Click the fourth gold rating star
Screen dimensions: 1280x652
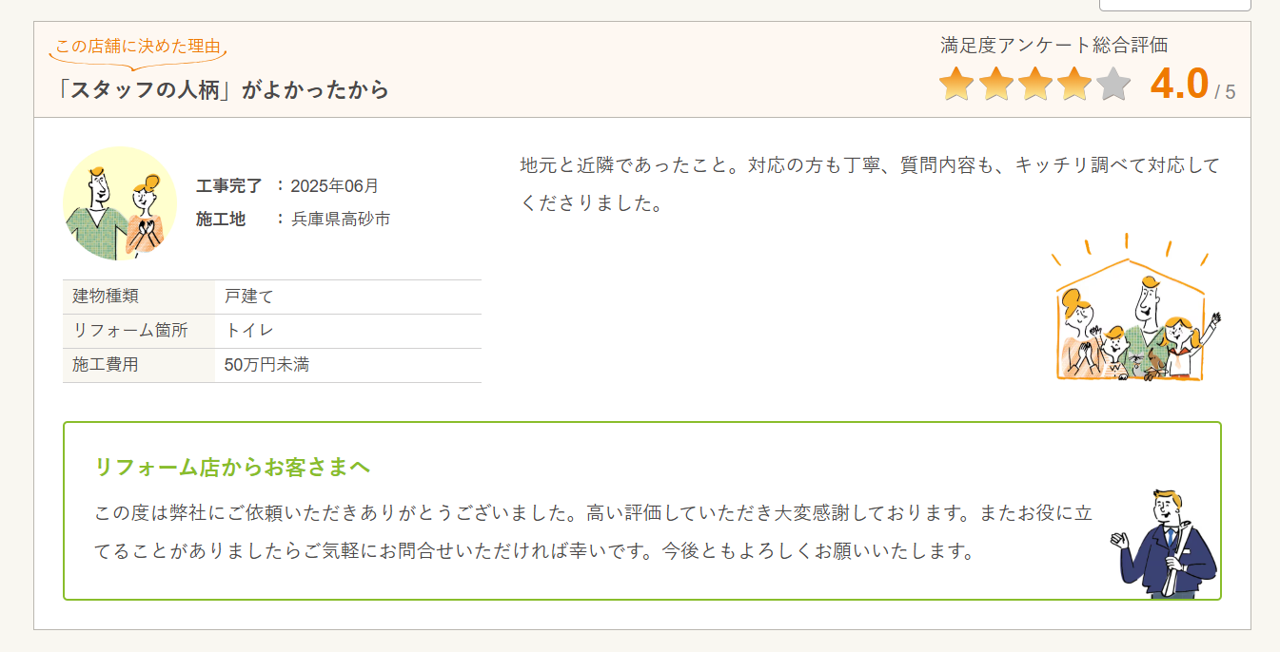(x=1074, y=85)
